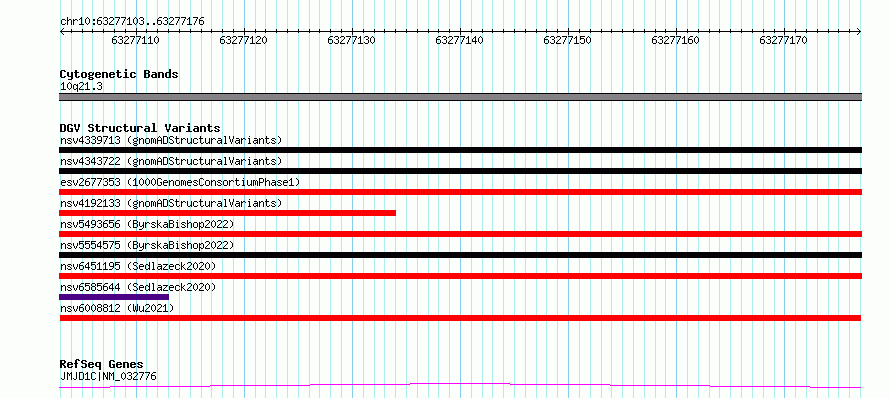Click the nsv6585644 variant label
Viewport: 890px width, 398px height.
(138, 287)
